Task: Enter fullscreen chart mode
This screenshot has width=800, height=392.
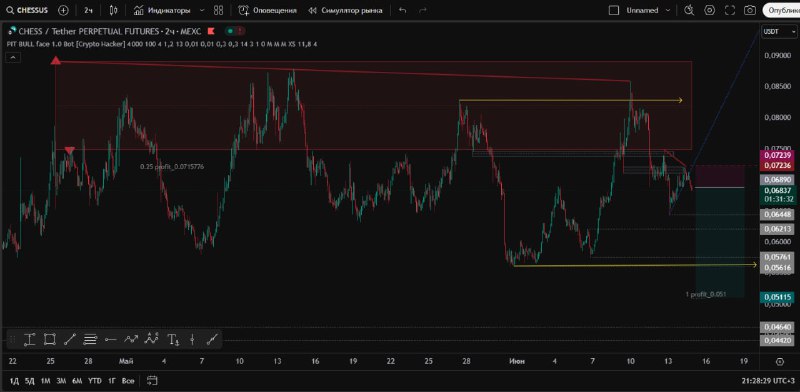Action: coord(730,10)
